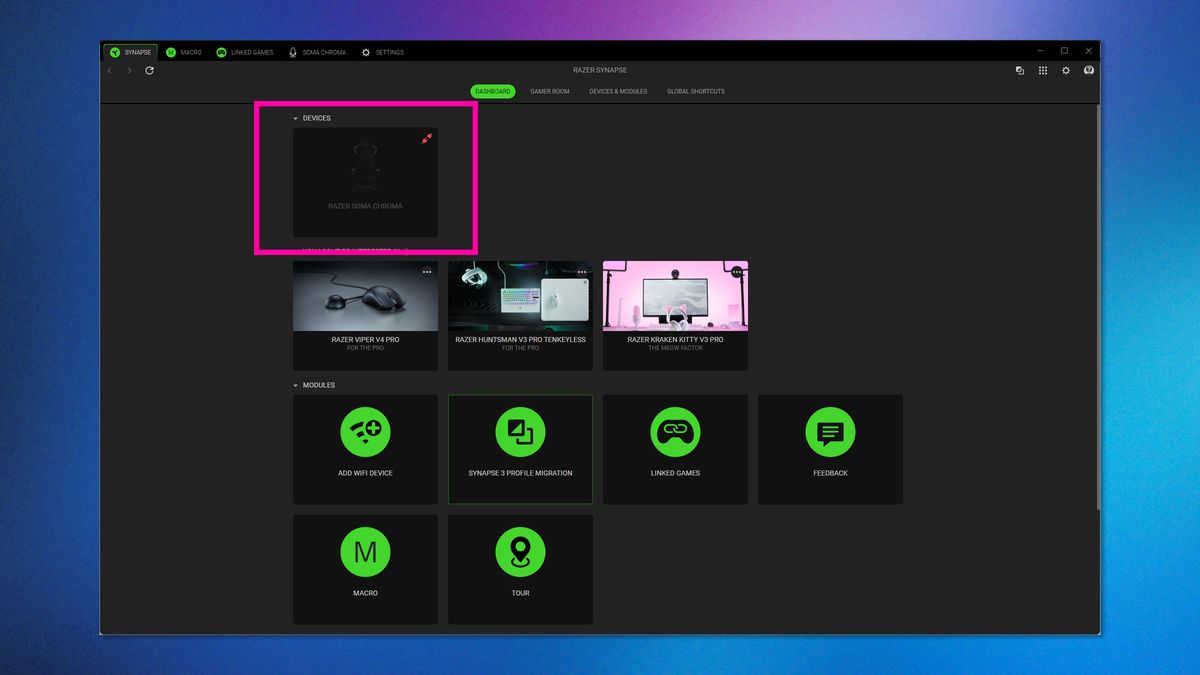Go forward with the right arrow
Screen dimensions: 1200x675
tap(129, 71)
